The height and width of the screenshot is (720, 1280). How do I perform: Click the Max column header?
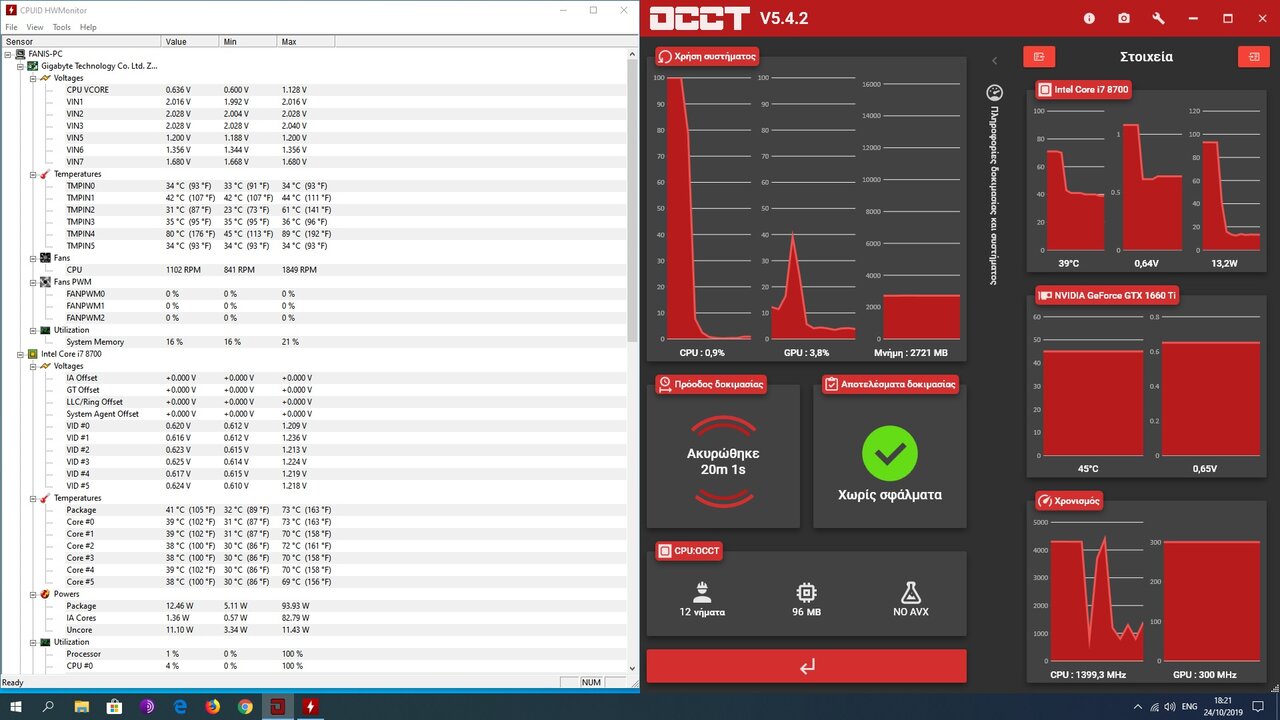pos(306,41)
